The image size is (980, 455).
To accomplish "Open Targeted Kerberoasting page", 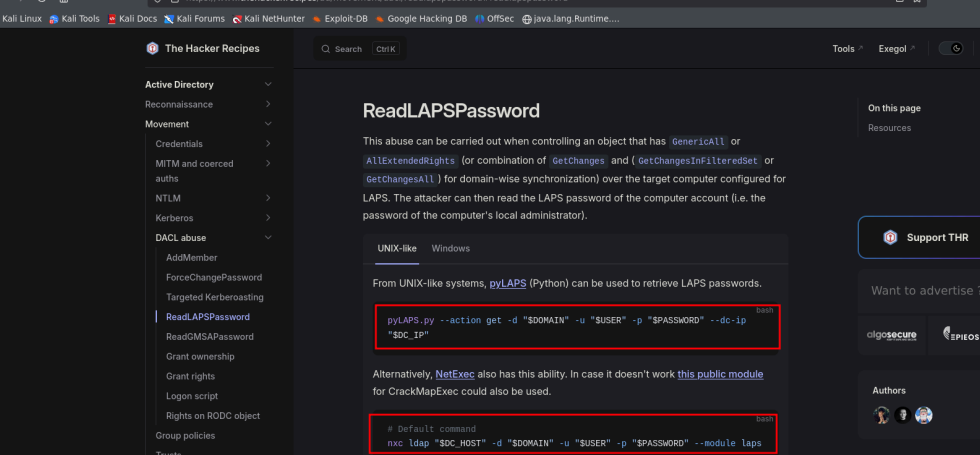I will 215,297.
